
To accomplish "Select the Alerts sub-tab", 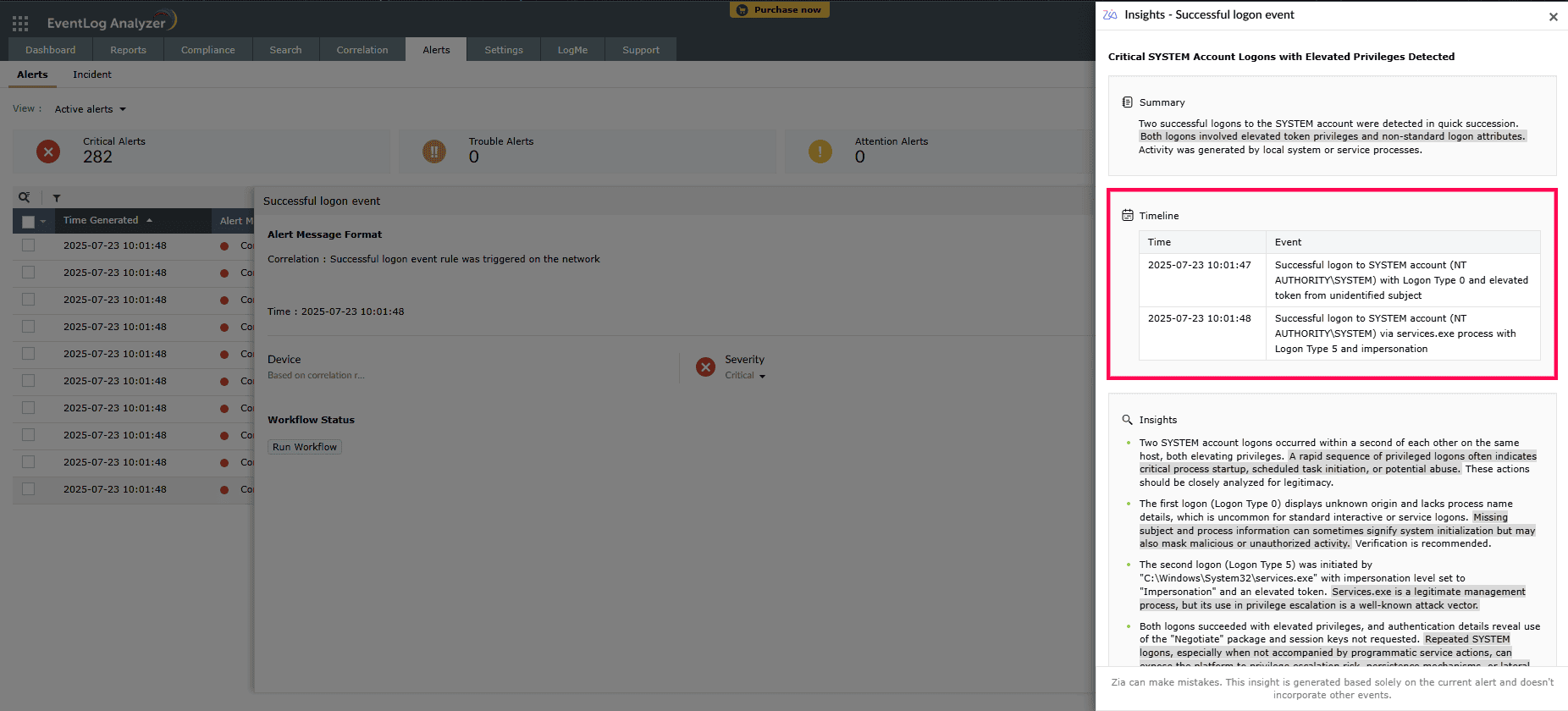I will [x=32, y=74].
